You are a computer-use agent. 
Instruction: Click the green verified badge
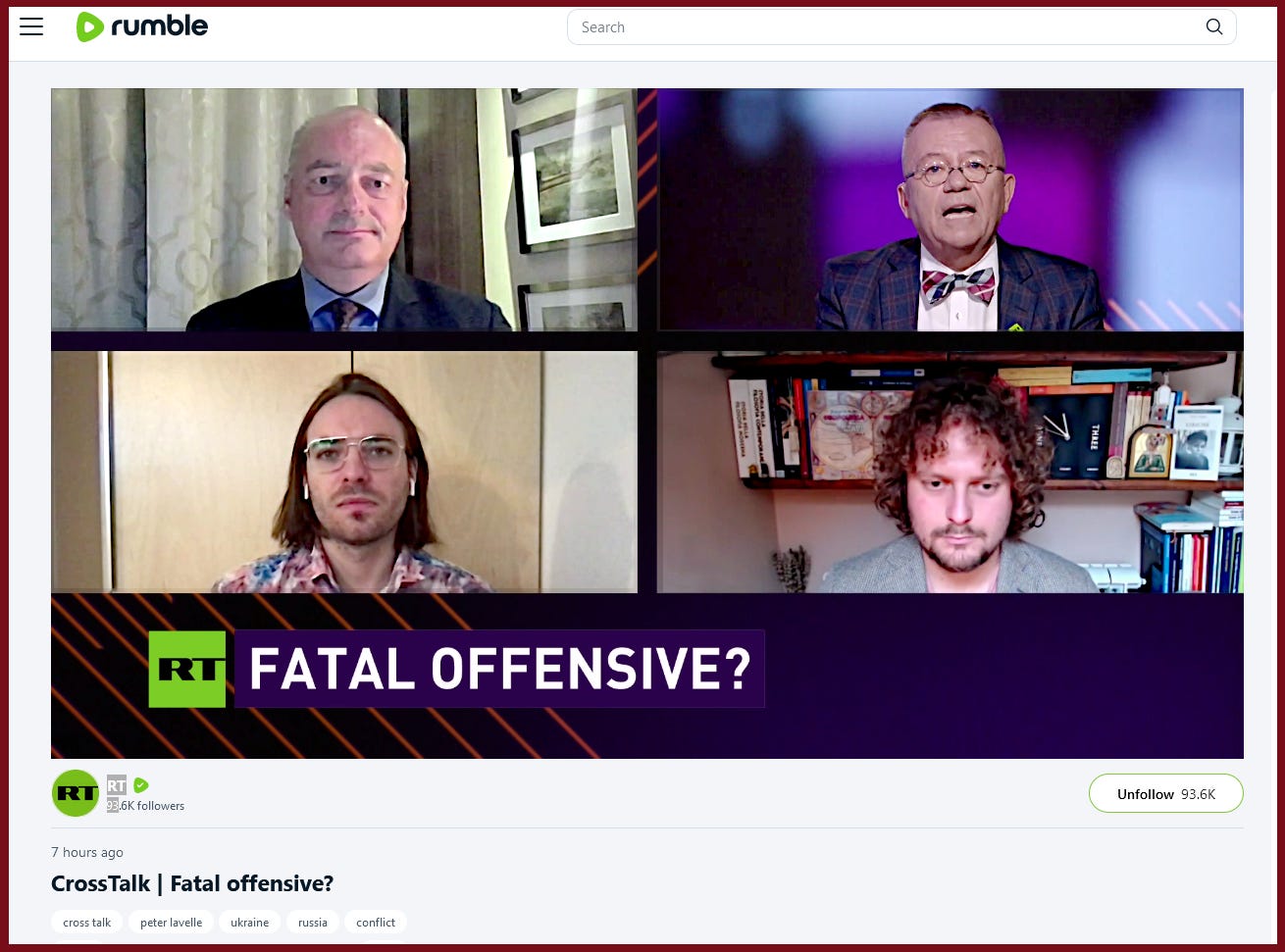[141, 785]
